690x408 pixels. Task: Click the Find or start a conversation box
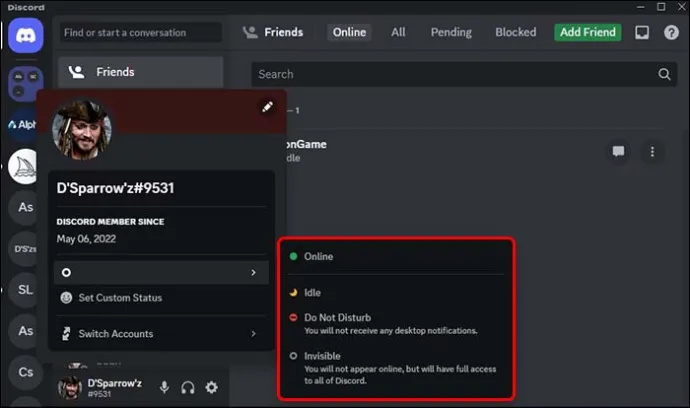coord(141,33)
